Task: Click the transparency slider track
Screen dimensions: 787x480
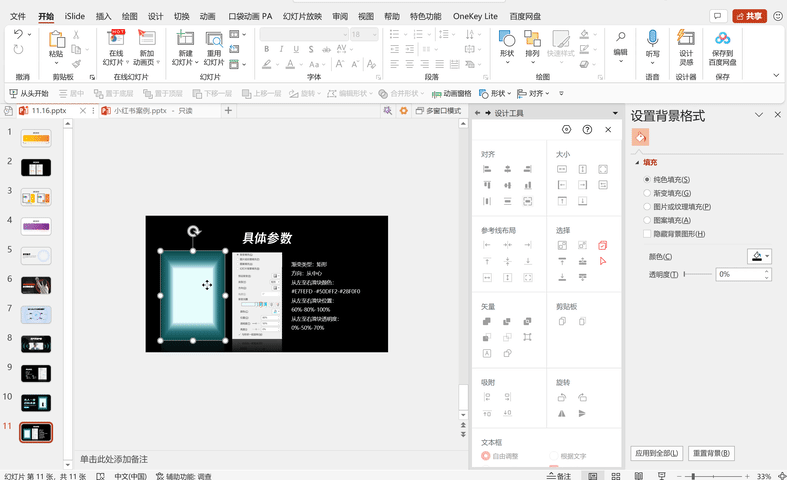Action: tap(698, 274)
